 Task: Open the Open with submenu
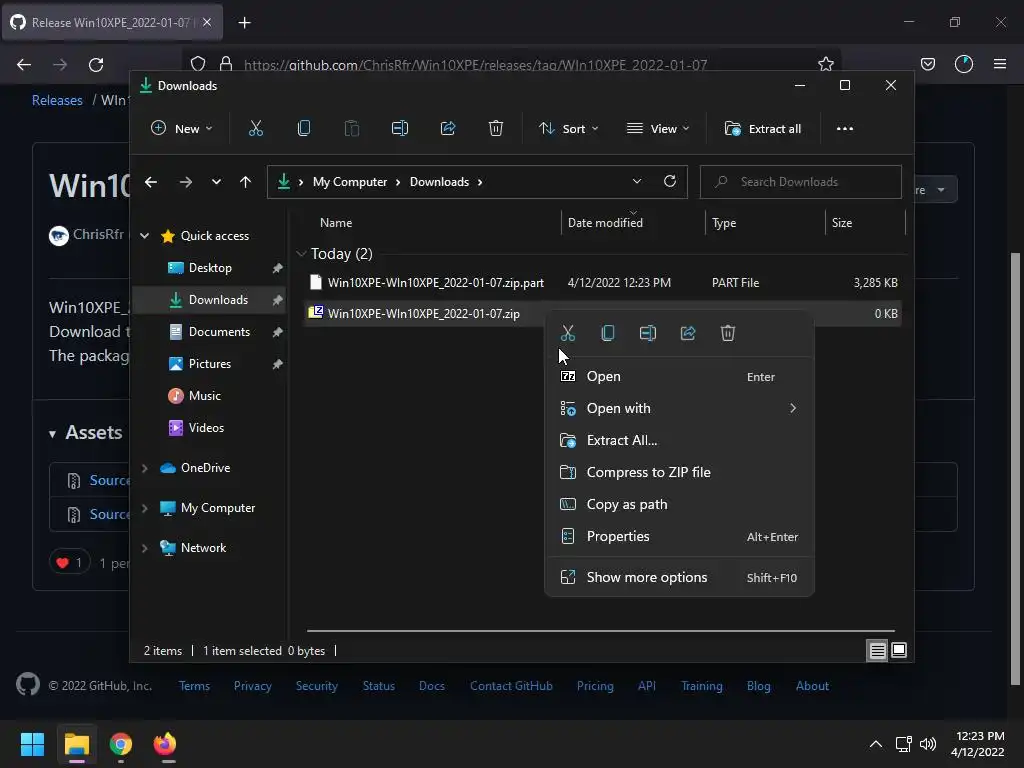679,409
